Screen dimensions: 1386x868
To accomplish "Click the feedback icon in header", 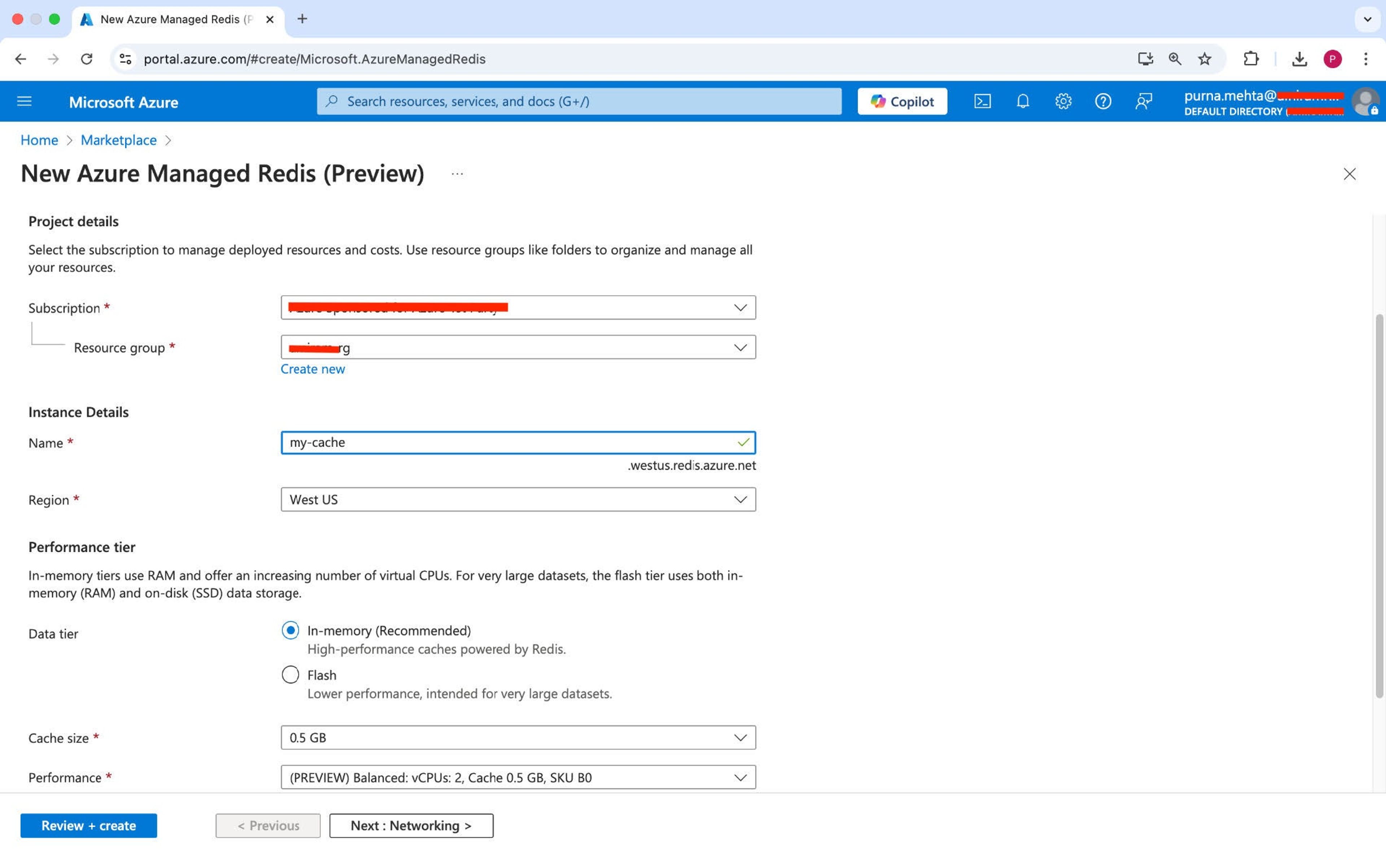I will (x=1143, y=102).
